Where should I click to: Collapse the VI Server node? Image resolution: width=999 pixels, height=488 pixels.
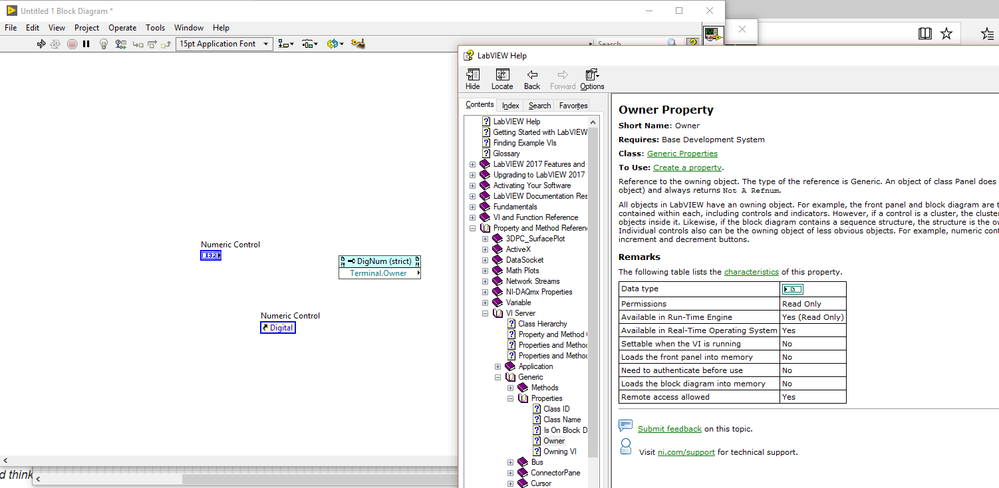(485, 313)
